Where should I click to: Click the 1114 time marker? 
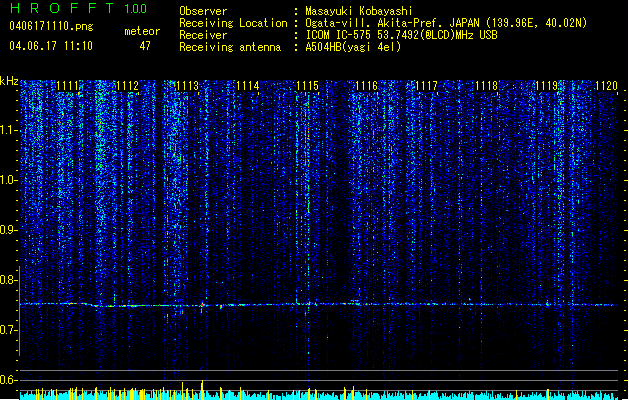click(x=248, y=86)
